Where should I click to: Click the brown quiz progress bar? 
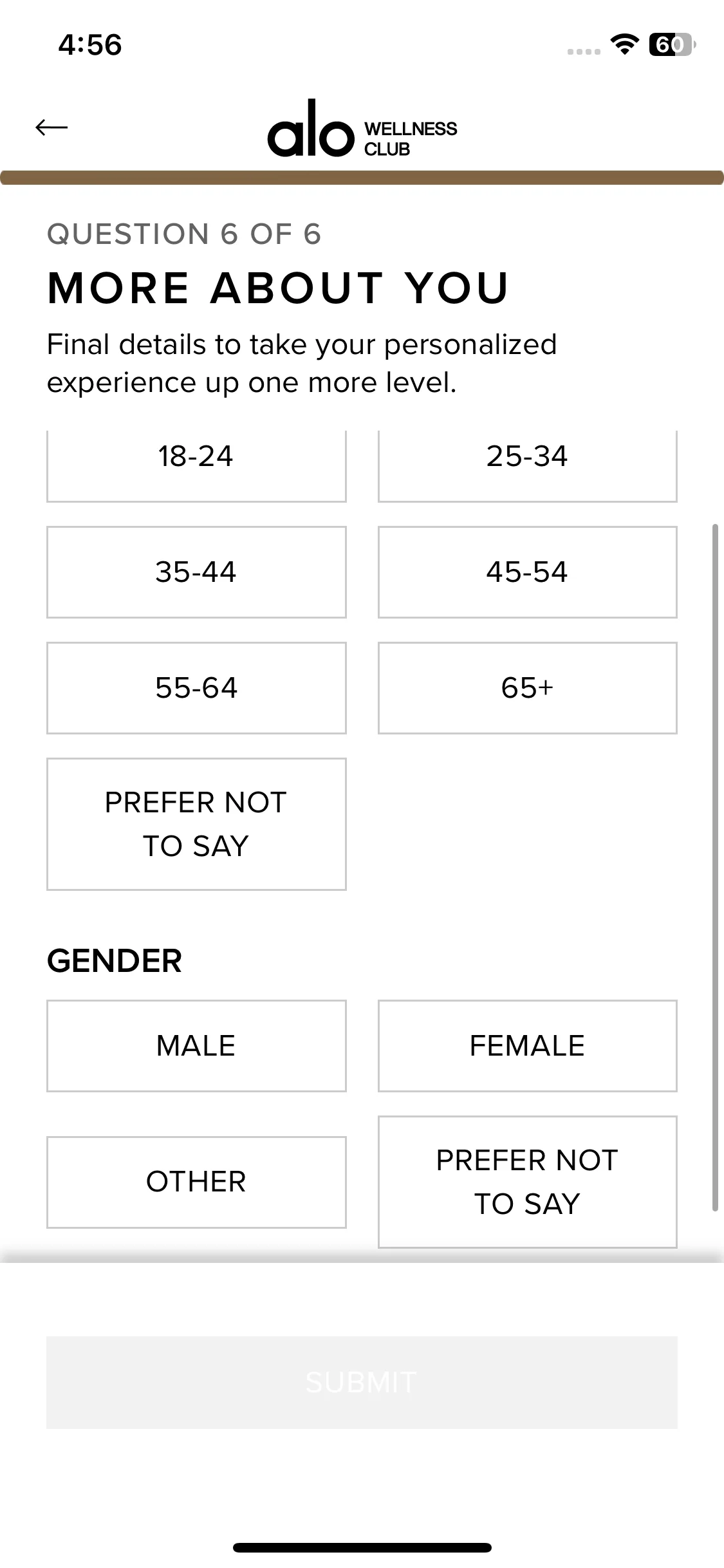click(x=362, y=178)
